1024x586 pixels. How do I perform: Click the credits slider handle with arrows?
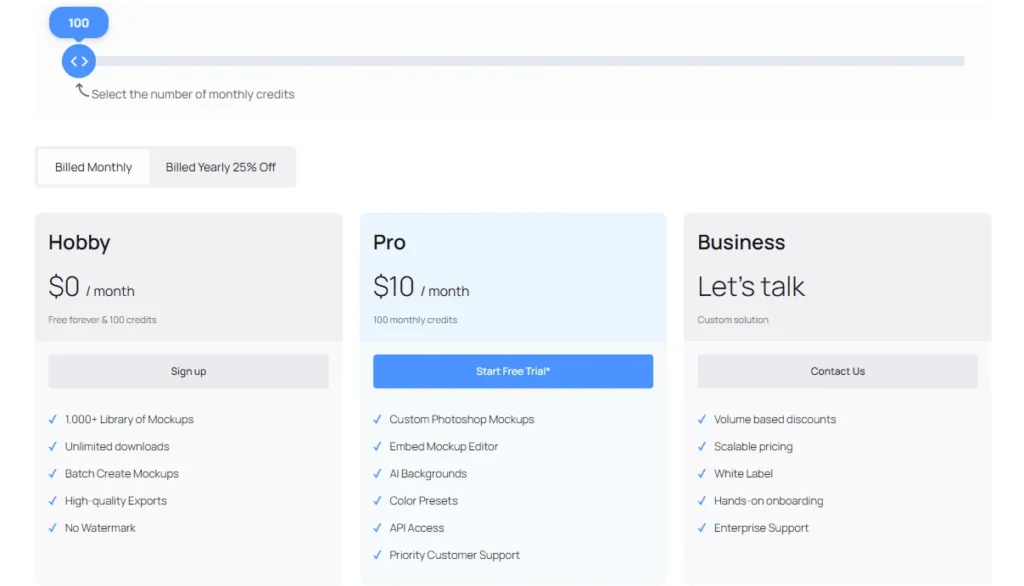(79, 61)
